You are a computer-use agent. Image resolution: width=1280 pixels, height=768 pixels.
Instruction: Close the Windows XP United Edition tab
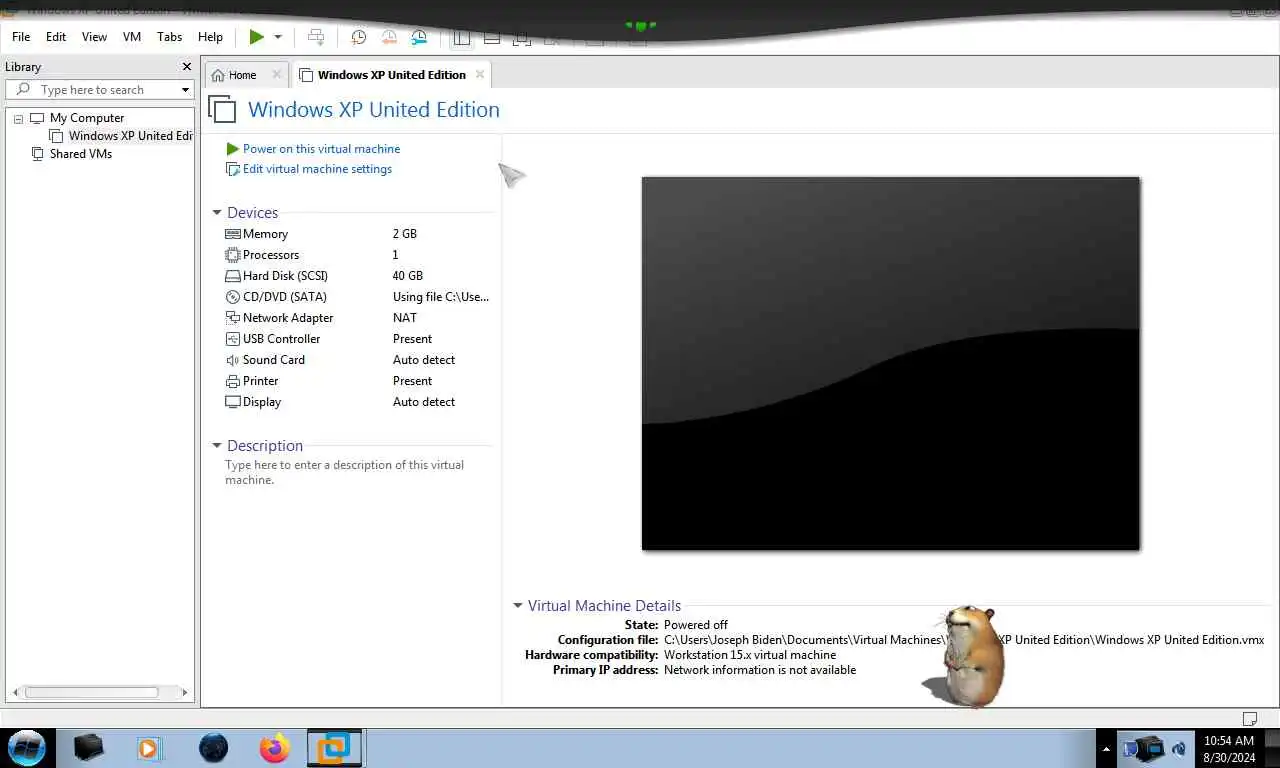pyautogui.click(x=480, y=75)
